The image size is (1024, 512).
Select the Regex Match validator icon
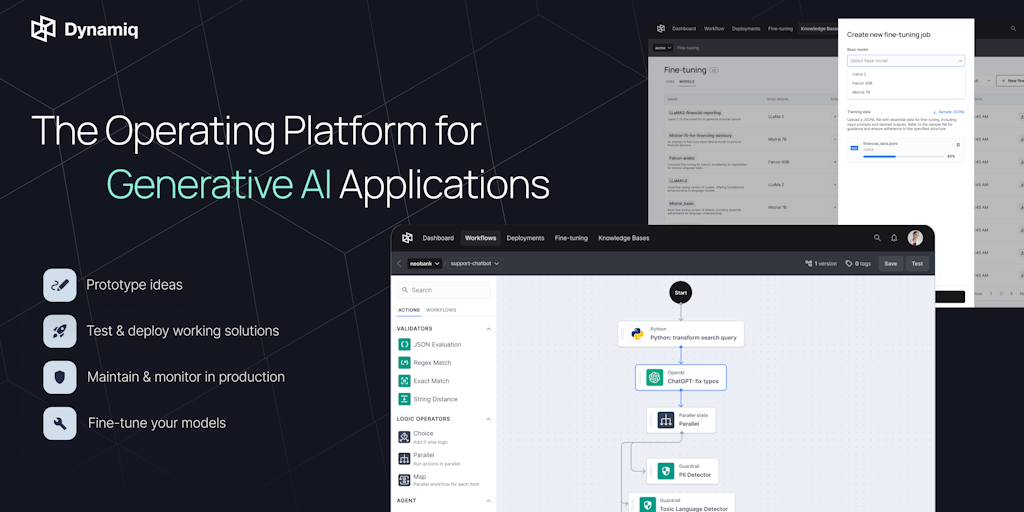click(x=404, y=362)
